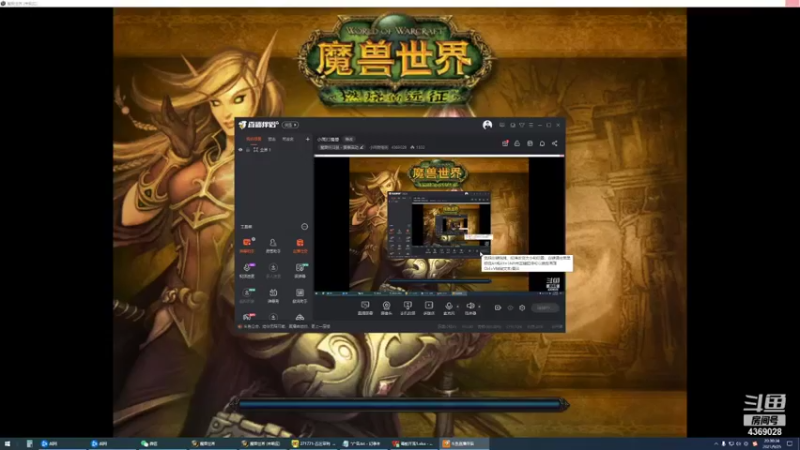
Task: Open the PK-style tool in fourth toolbox row
Action: [x=247, y=317]
